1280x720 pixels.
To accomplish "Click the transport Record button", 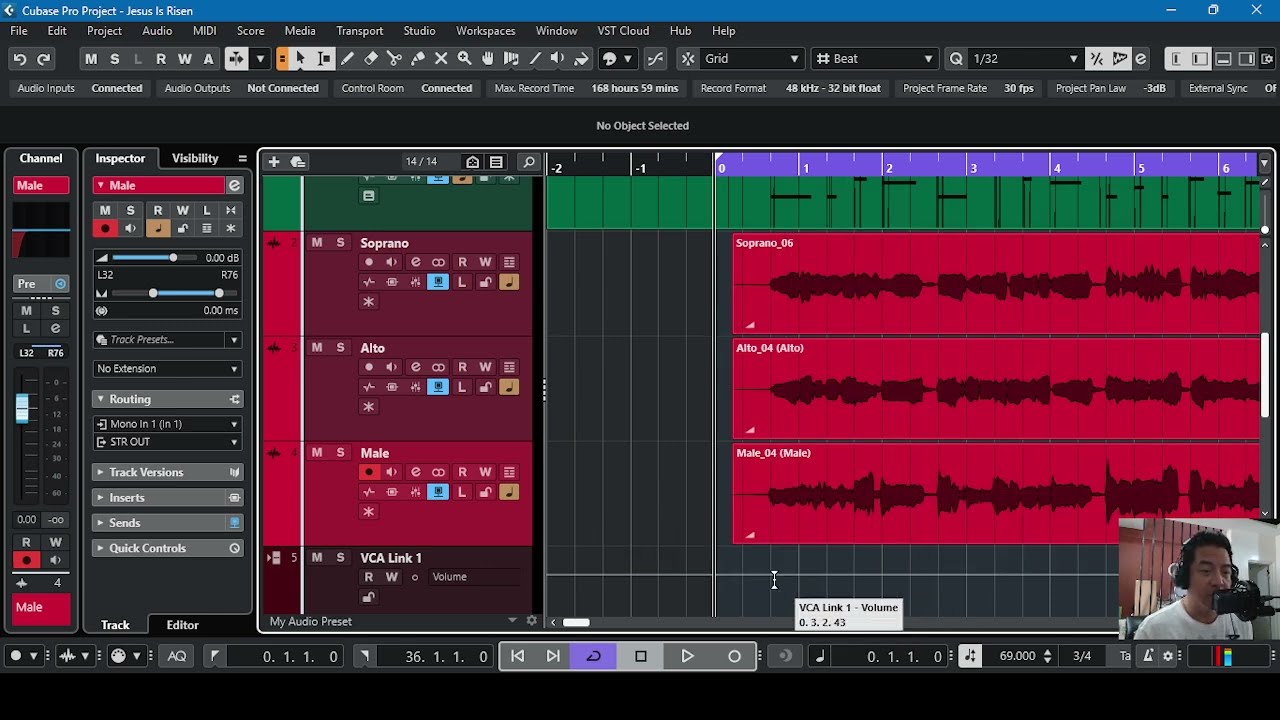I will click(735, 656).
